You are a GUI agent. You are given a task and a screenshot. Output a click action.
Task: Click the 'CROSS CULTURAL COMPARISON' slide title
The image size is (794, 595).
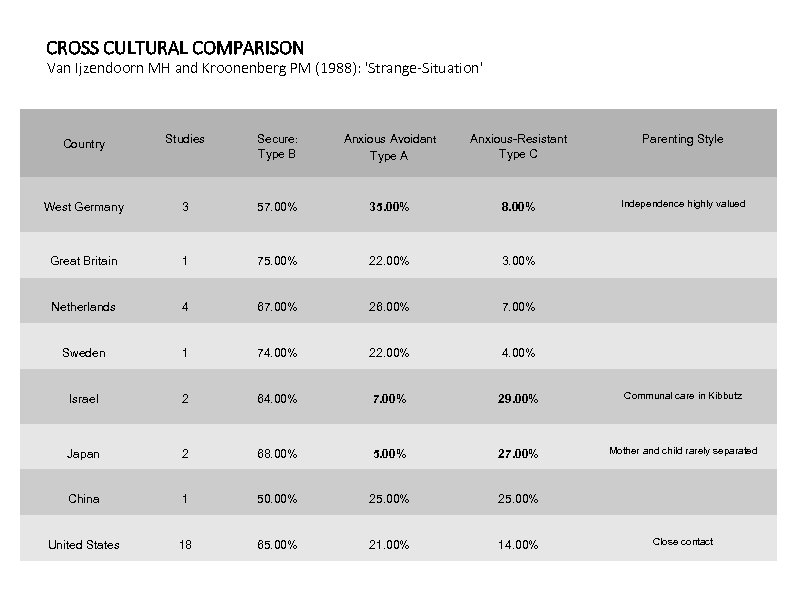click(175, 47)
